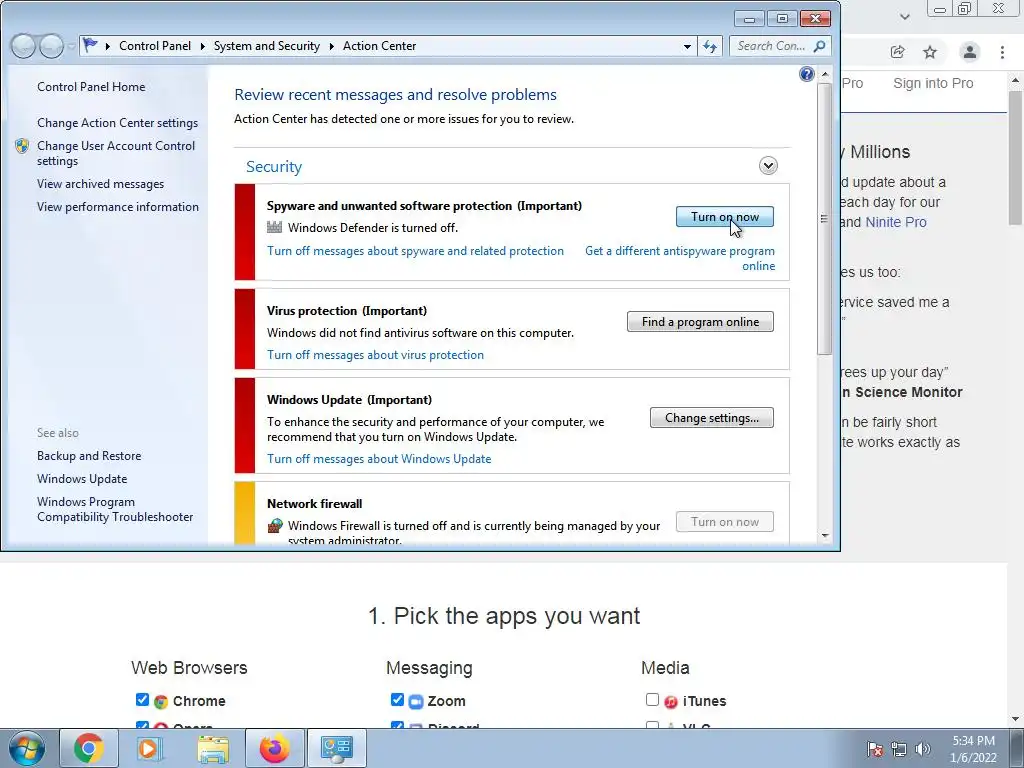The width and height of the screenshot is (1024, 768).
Task: Uncheck the Zoom checkbox on Ninite
Action: (397, 699)
